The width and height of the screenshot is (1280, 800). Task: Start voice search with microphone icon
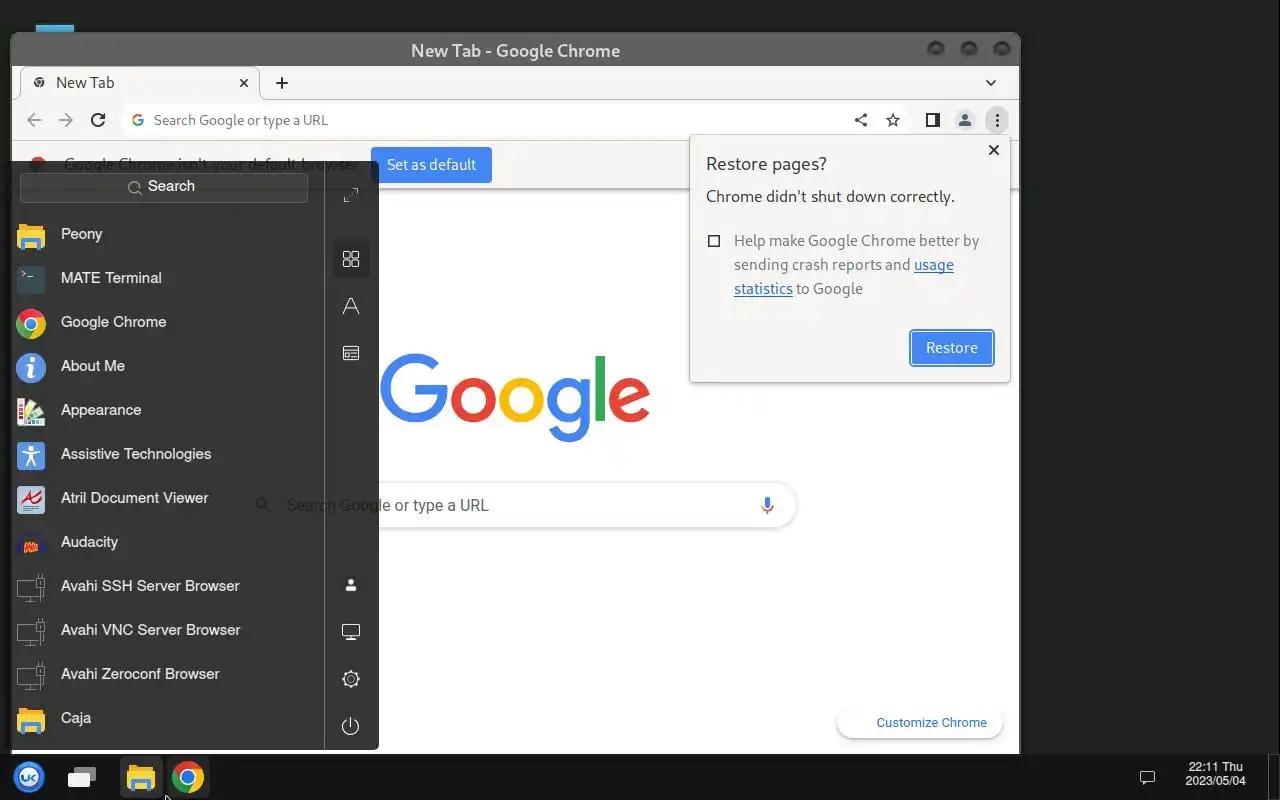point(767,505)
